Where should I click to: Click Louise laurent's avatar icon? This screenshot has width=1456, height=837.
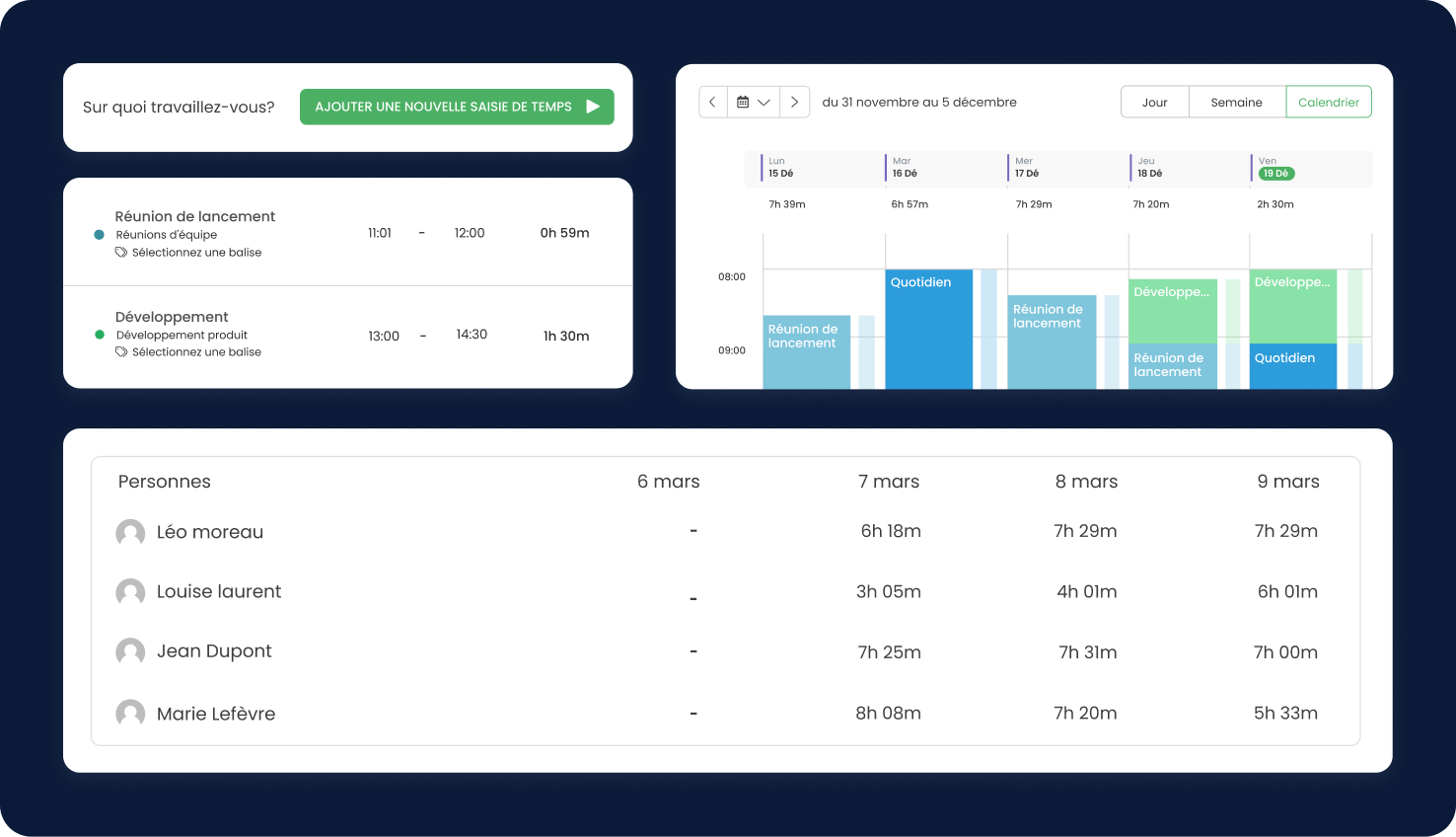pos(130,592)
